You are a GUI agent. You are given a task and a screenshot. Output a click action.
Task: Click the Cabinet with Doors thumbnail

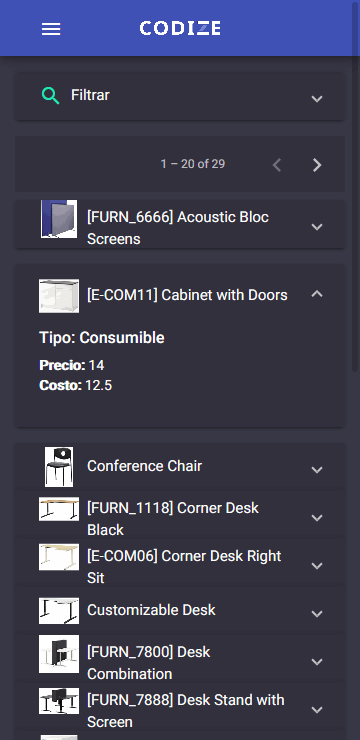(59, 296)
